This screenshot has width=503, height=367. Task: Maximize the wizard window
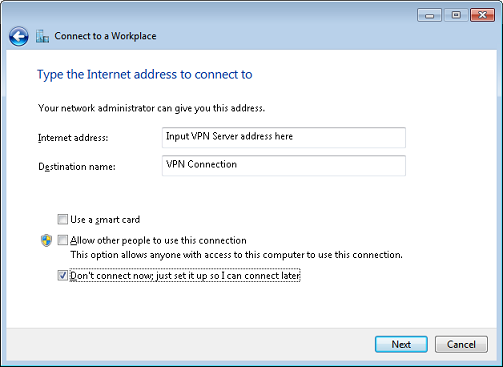(456, 15)
